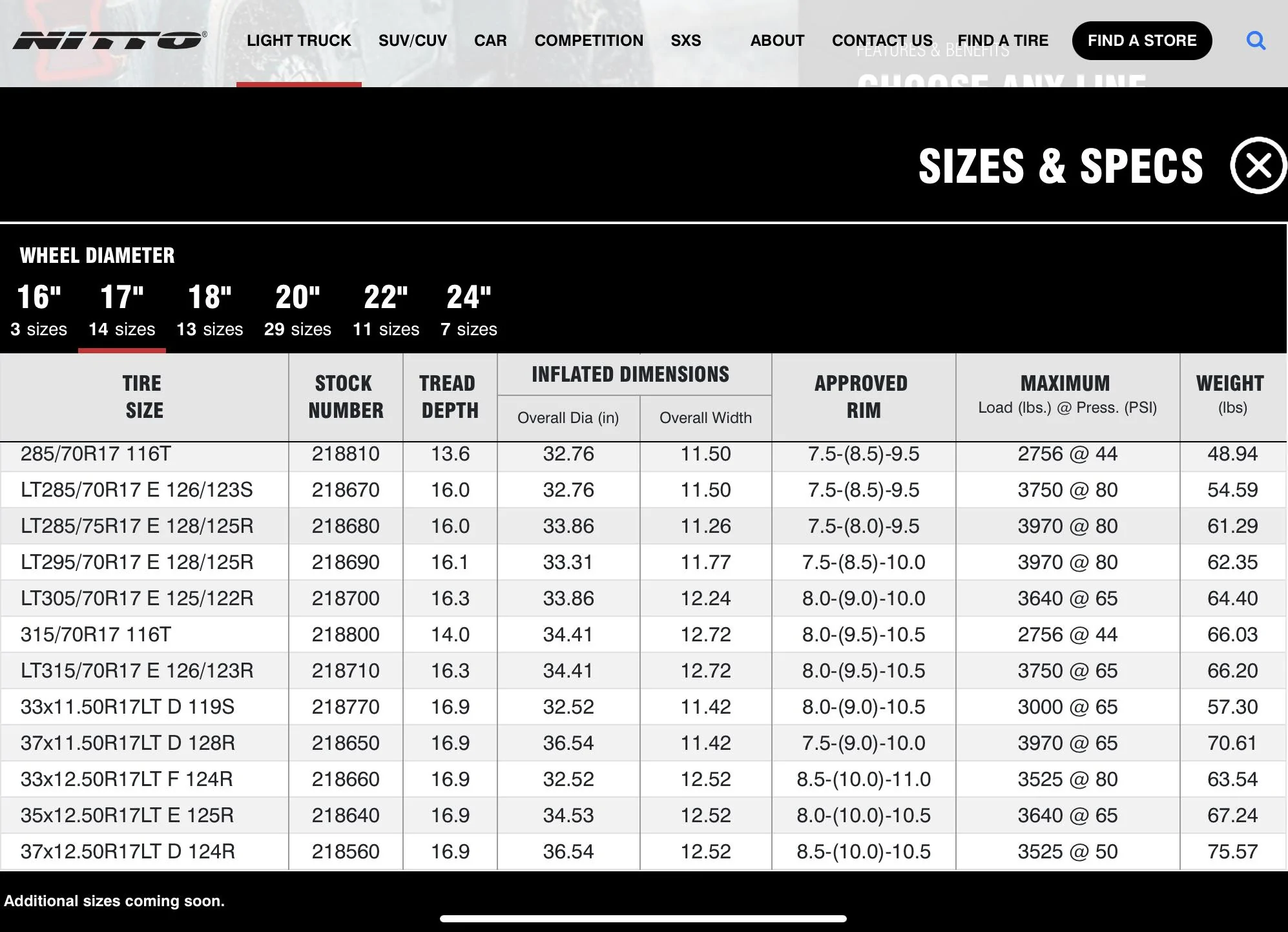Open the Competition menu
1288x932 pixels.
(x=589, y=41)
